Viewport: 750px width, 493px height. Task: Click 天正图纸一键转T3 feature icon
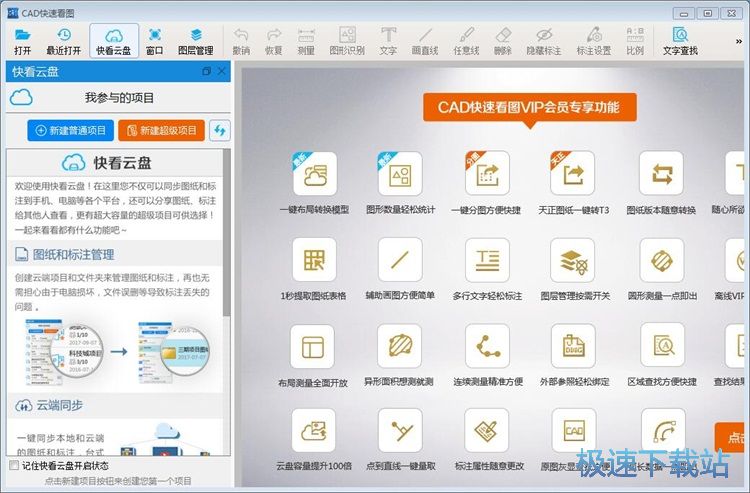point(573,173)
